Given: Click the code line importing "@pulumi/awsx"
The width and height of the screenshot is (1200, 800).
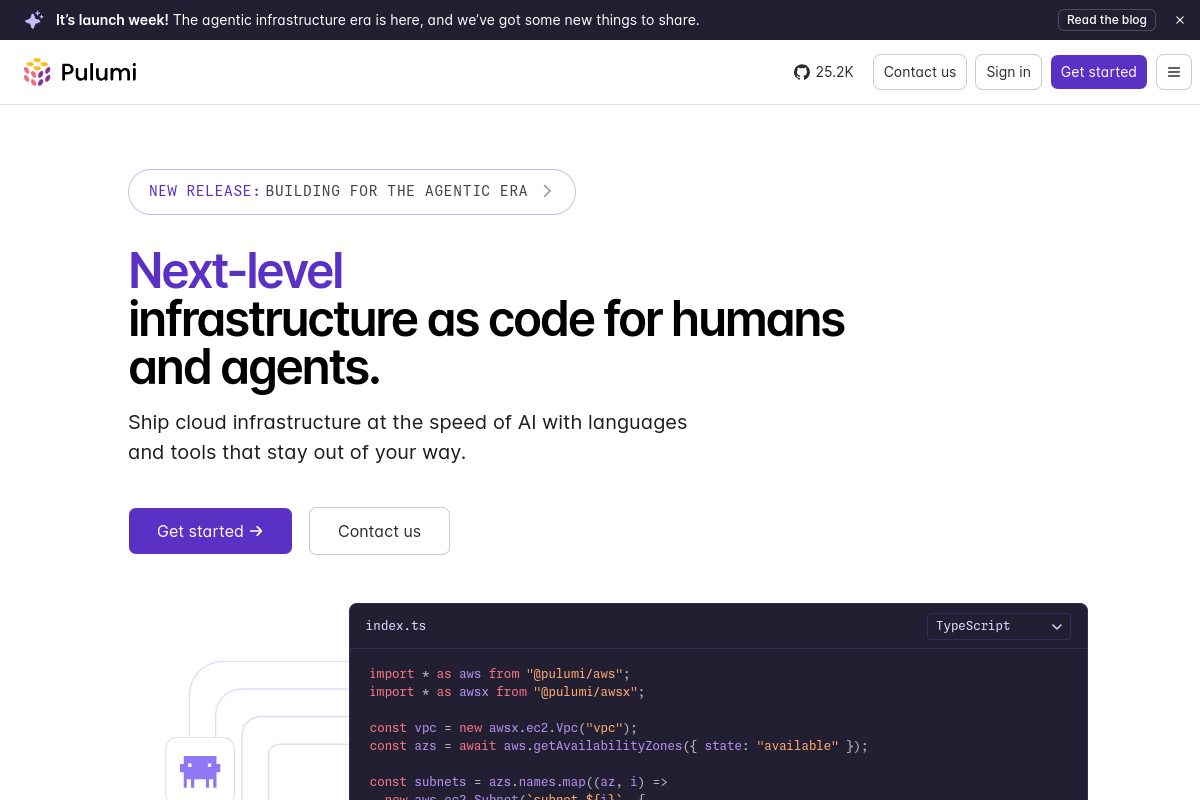Looking at the screenshot, I should click(507, 692).
